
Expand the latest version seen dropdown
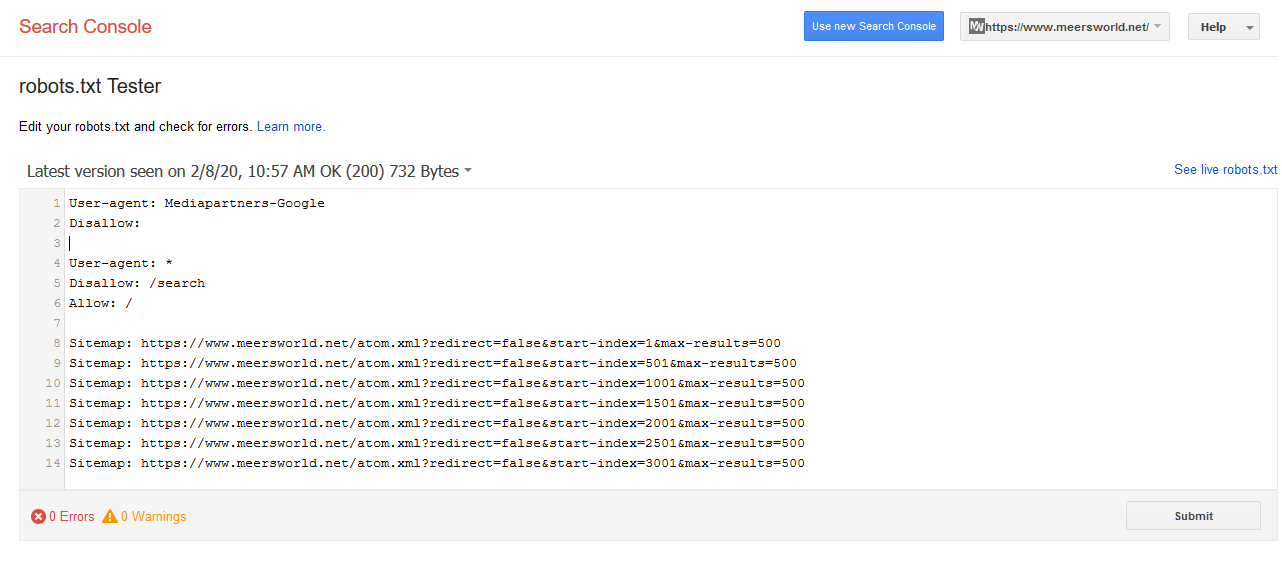pos(249,171)
